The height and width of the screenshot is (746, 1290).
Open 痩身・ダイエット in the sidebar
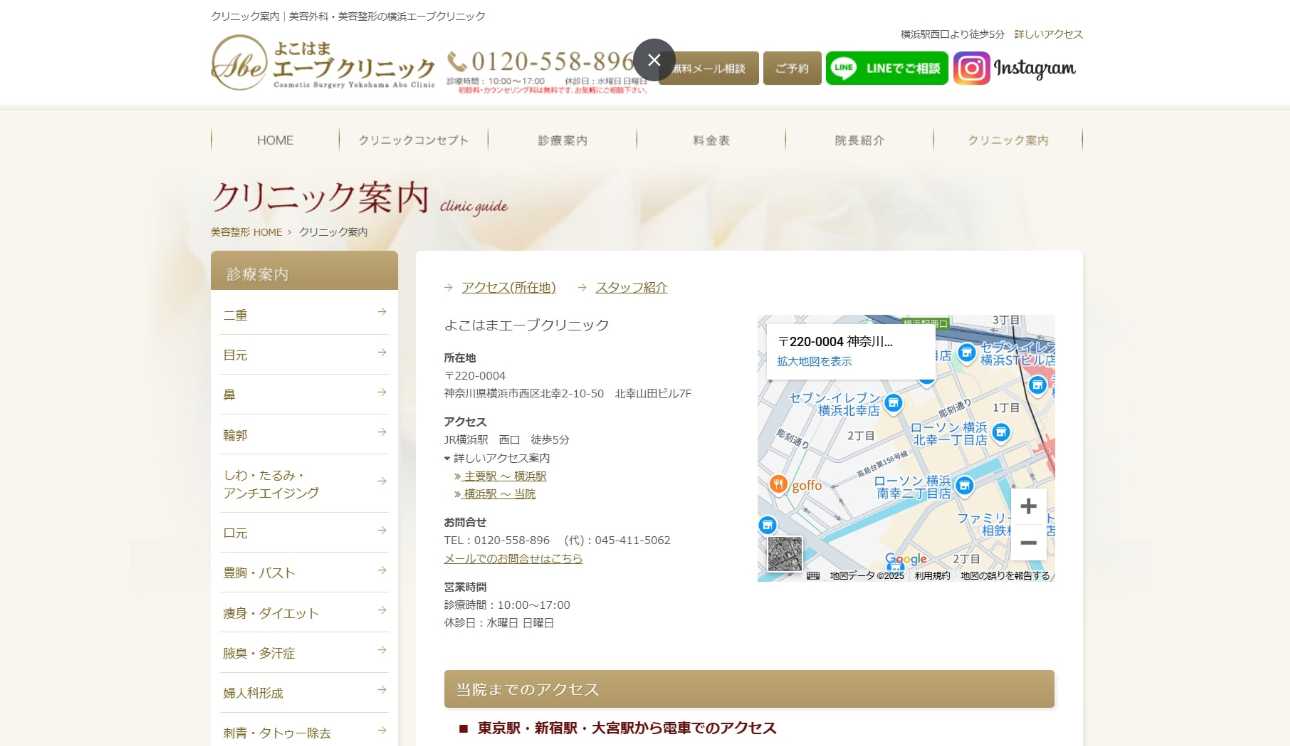304,613
